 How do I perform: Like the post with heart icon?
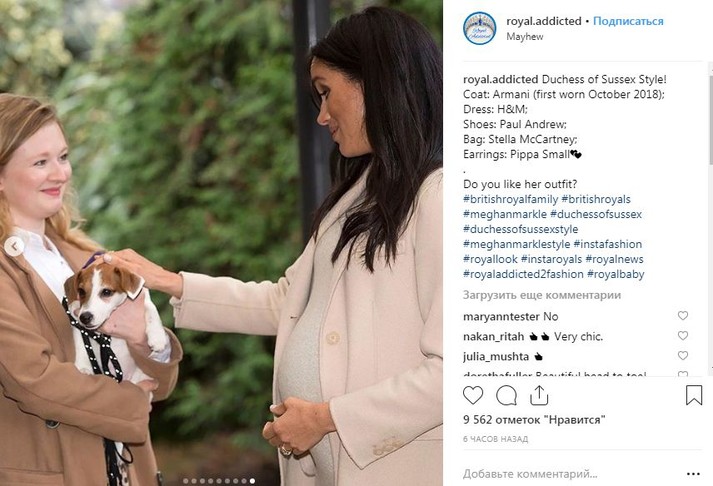pyautogui.click(x=473, y=395)
